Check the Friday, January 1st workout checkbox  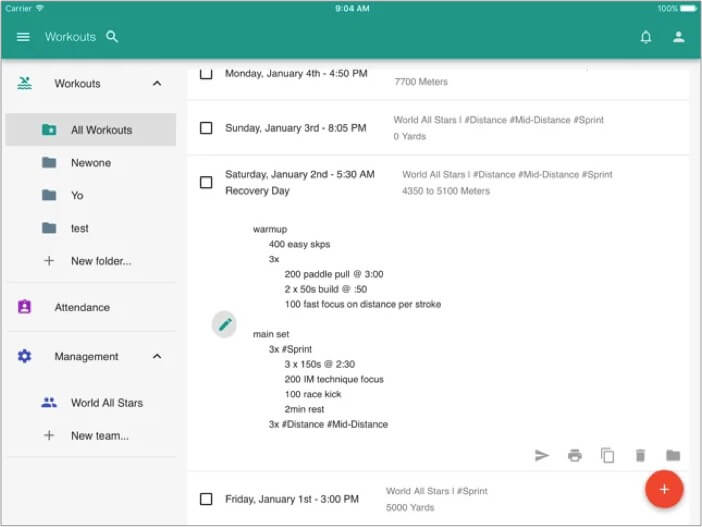pos(206,499)
